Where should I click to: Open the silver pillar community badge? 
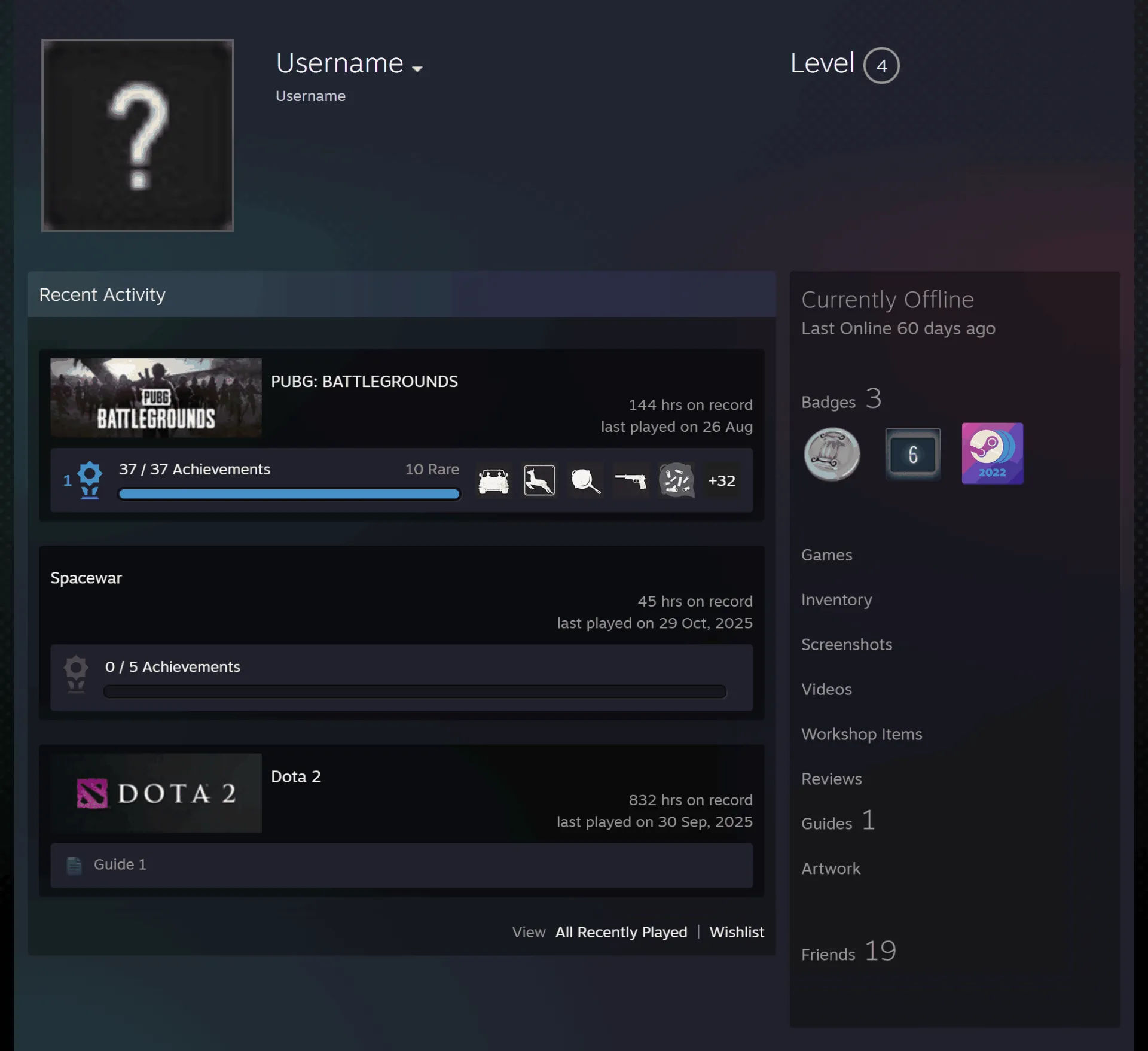pos(832,454)
